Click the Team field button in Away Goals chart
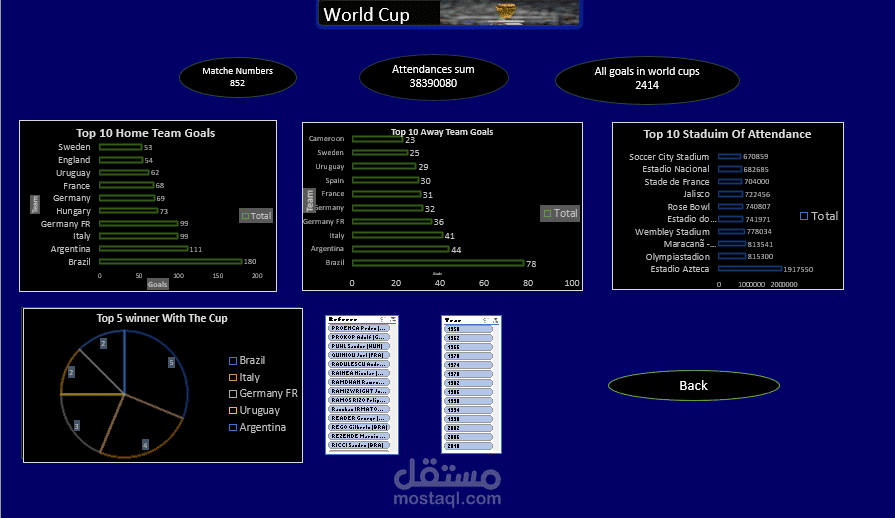 pyautogui.click(x=310, y=201)
